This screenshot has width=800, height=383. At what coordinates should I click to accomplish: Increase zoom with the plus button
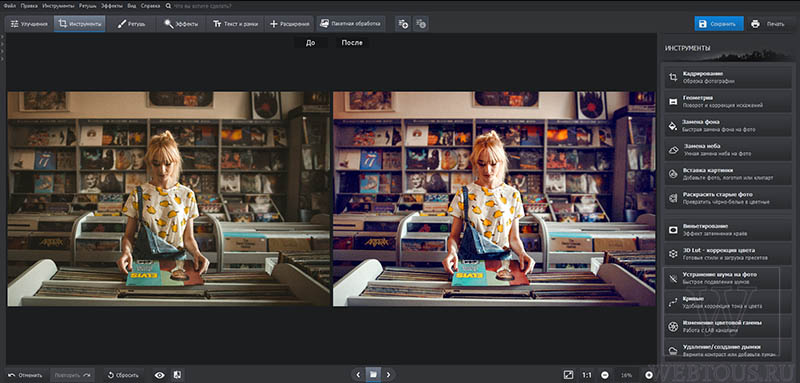(x=649, y=375)
